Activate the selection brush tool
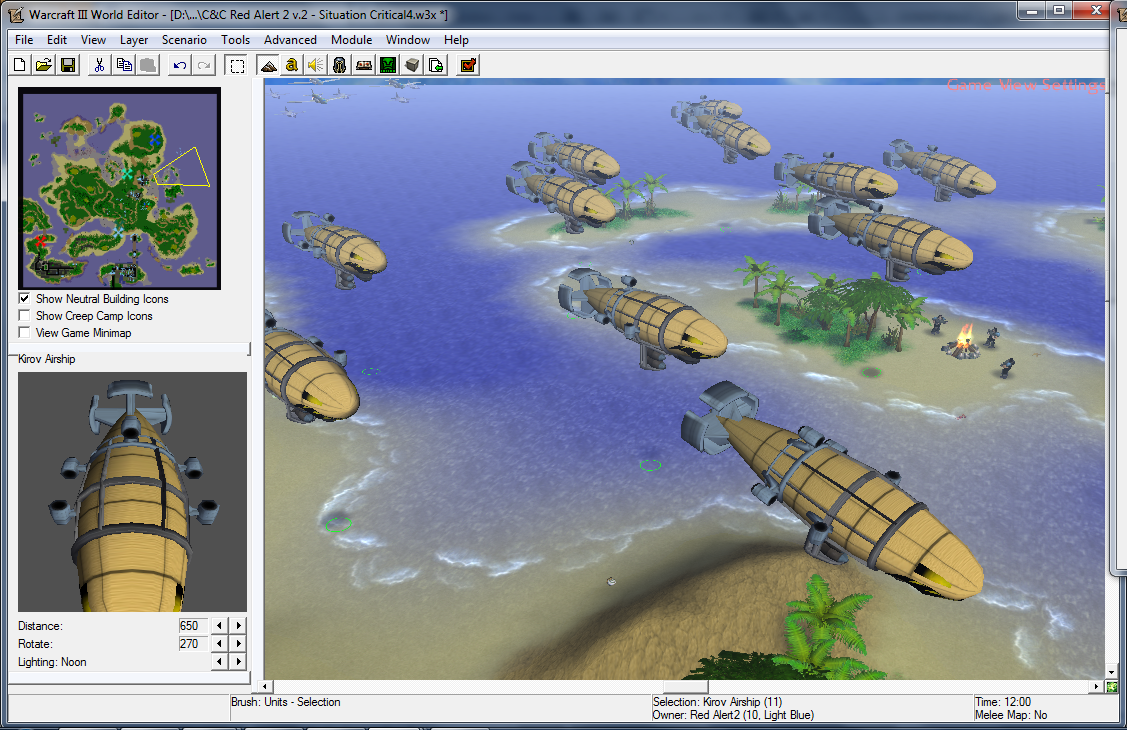Image resolution: width=1127 pixels, height=730 pixels. 236,65
